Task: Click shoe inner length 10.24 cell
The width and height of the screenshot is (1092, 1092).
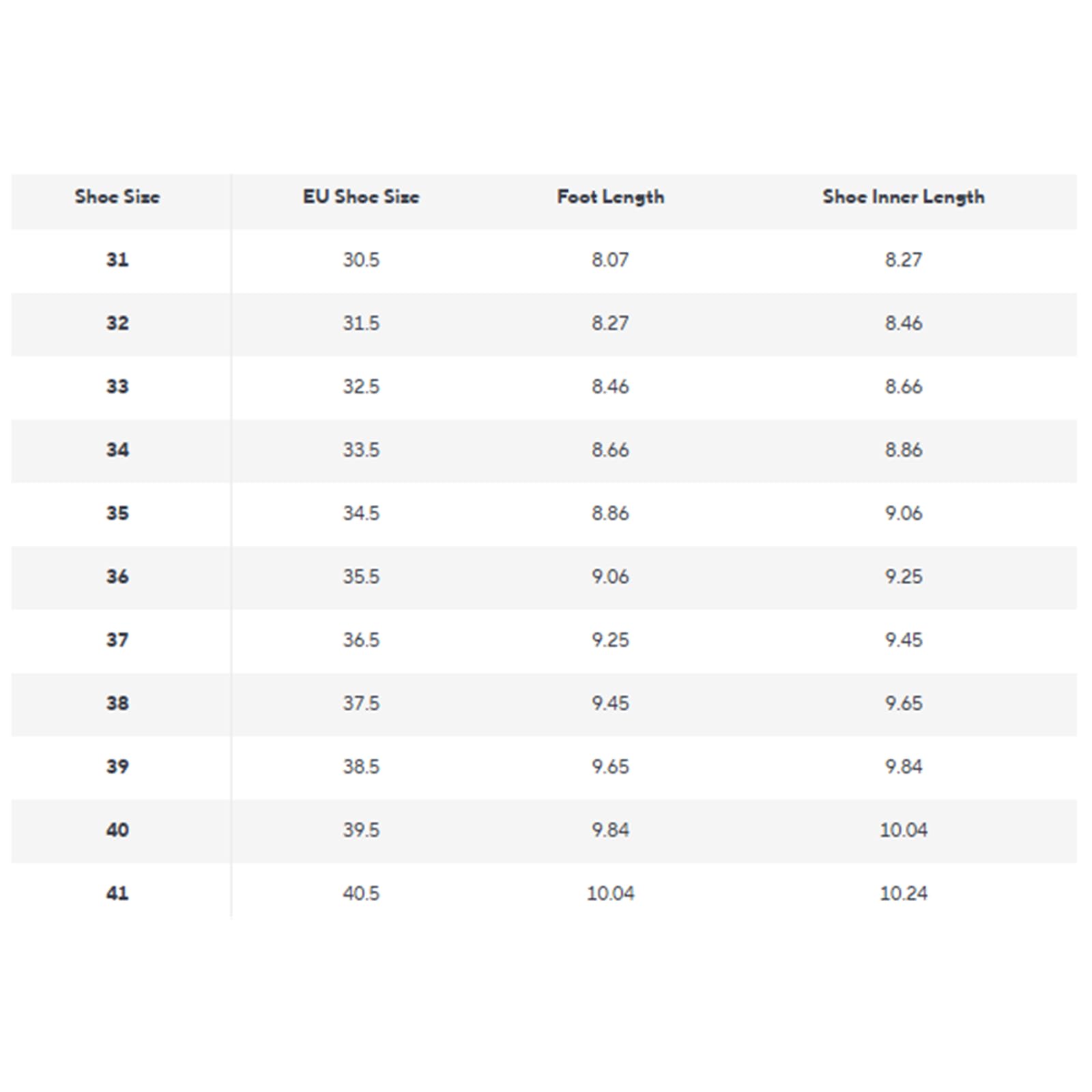Action: pyautogui.click(x=904, y=893)
